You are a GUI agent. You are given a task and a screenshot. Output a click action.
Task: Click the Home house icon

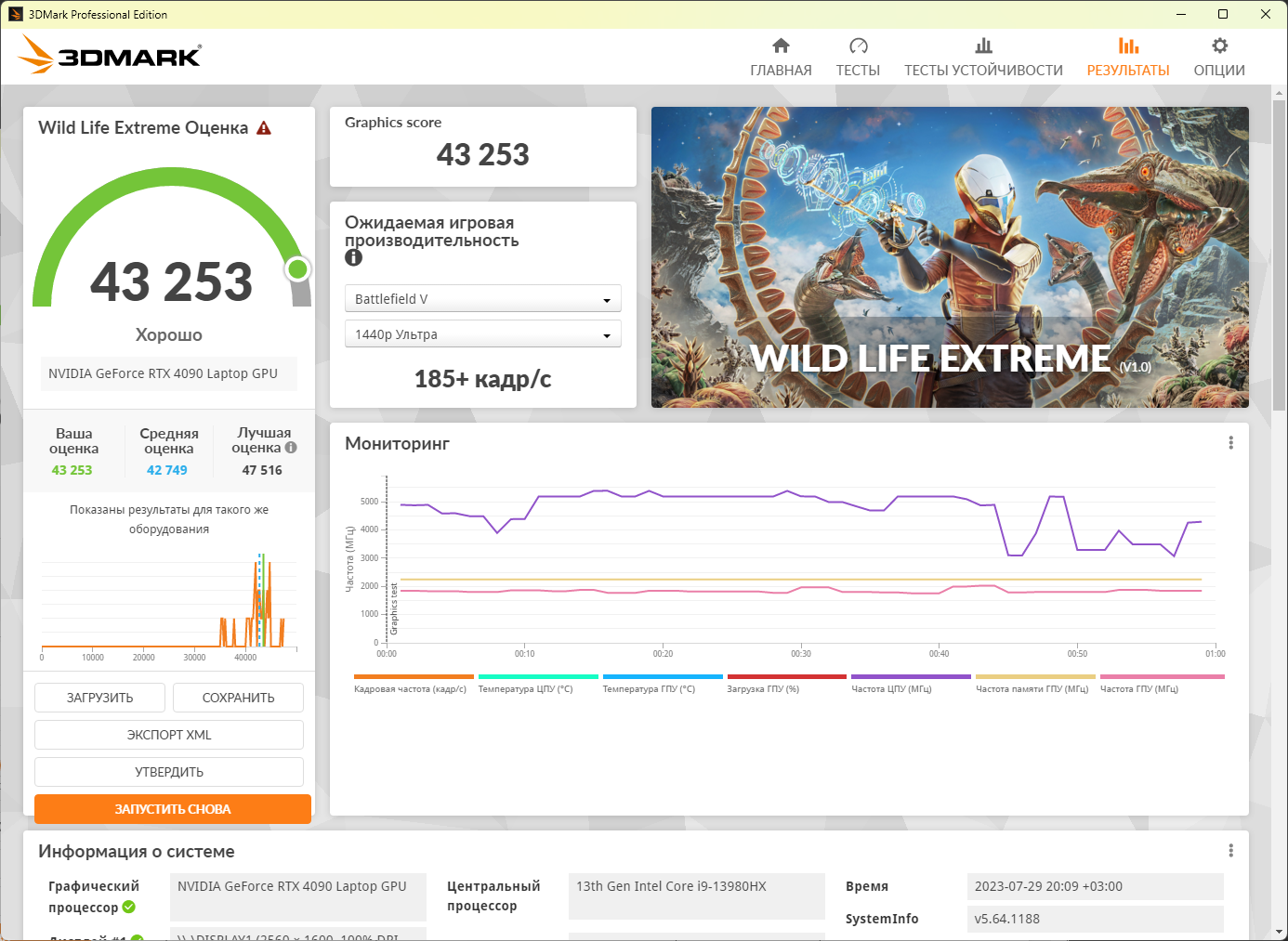click(781, 46)
